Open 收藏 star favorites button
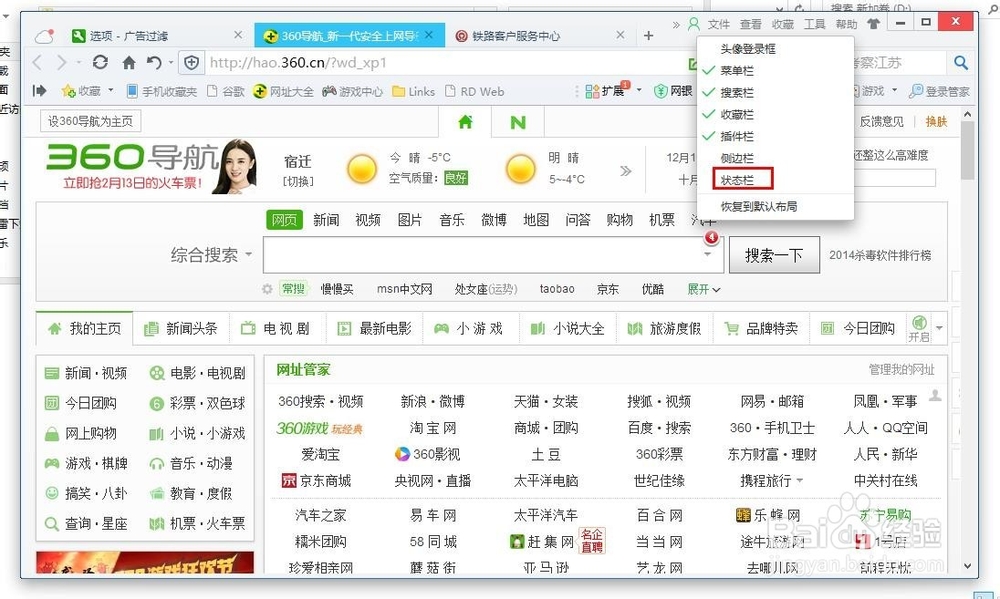The image size is (1000, 599). coord(81,91)
